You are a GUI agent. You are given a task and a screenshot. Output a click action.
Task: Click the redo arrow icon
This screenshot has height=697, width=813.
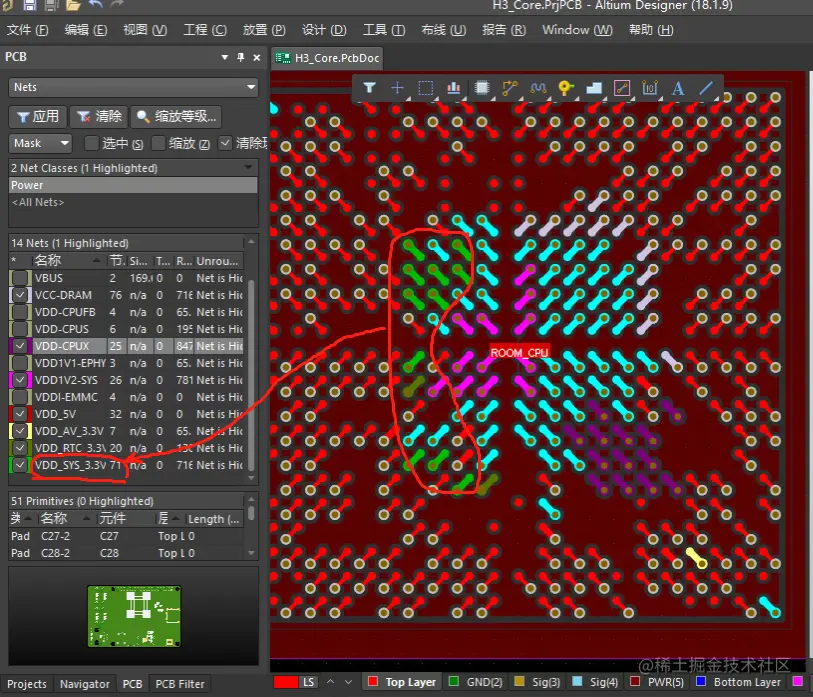click(117, 4)
